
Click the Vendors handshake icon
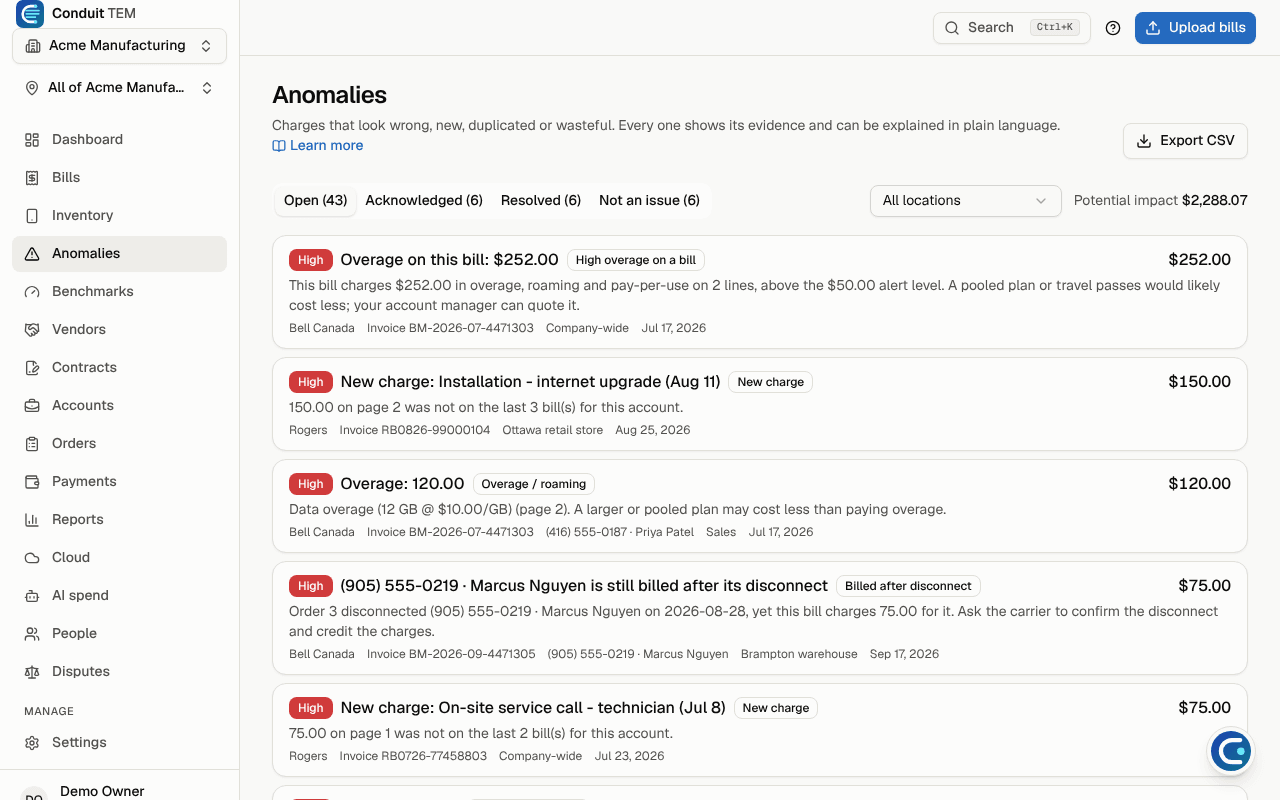(x=32, y=330)
